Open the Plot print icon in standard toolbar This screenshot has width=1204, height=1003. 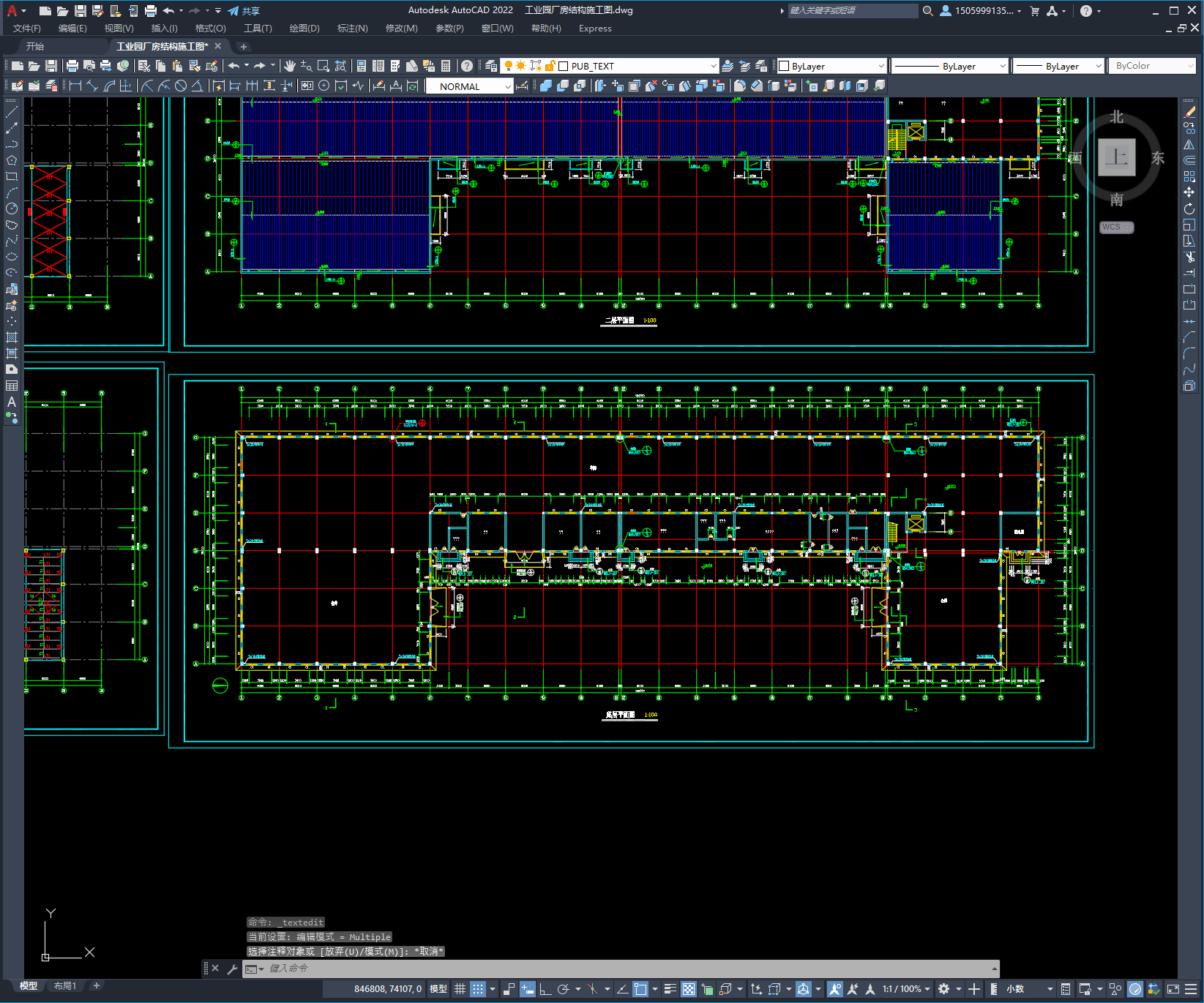coord(72,66)
